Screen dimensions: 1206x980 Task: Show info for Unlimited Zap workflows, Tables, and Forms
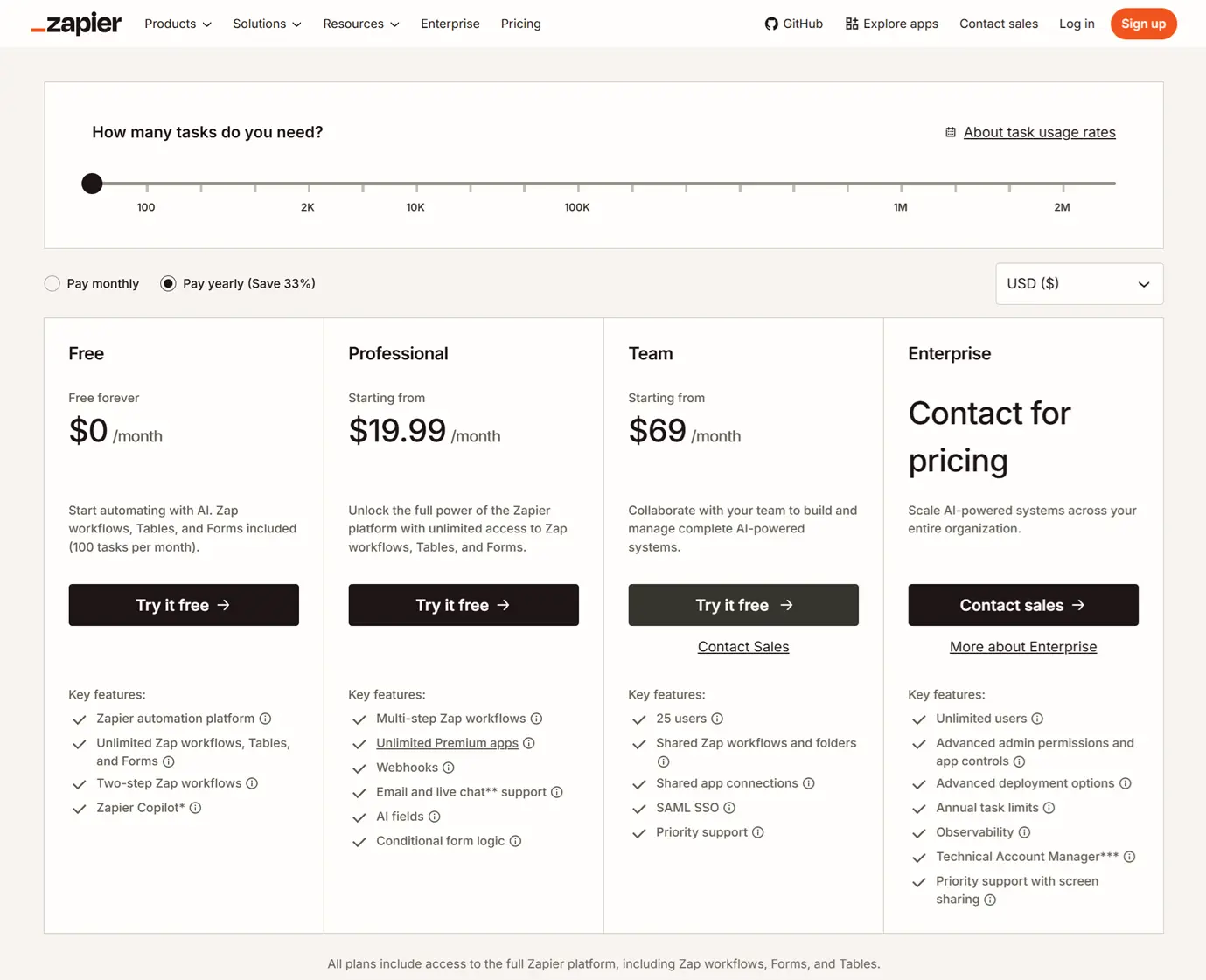click(169, 761)
